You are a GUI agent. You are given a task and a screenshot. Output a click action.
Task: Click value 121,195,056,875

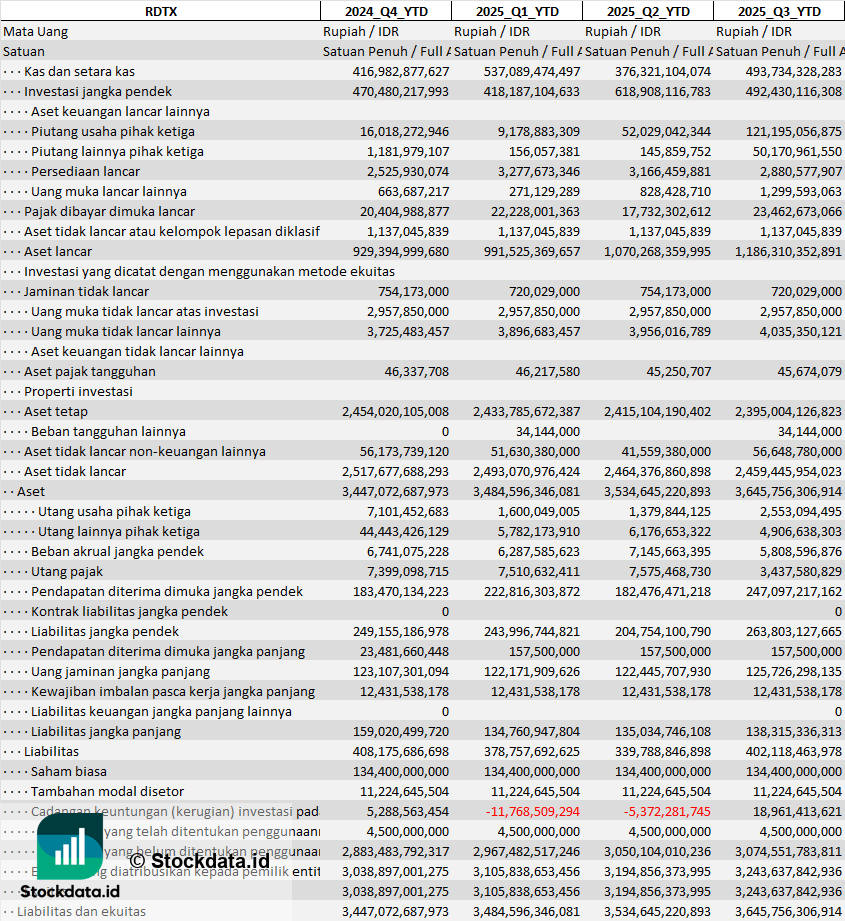(793, 132)
